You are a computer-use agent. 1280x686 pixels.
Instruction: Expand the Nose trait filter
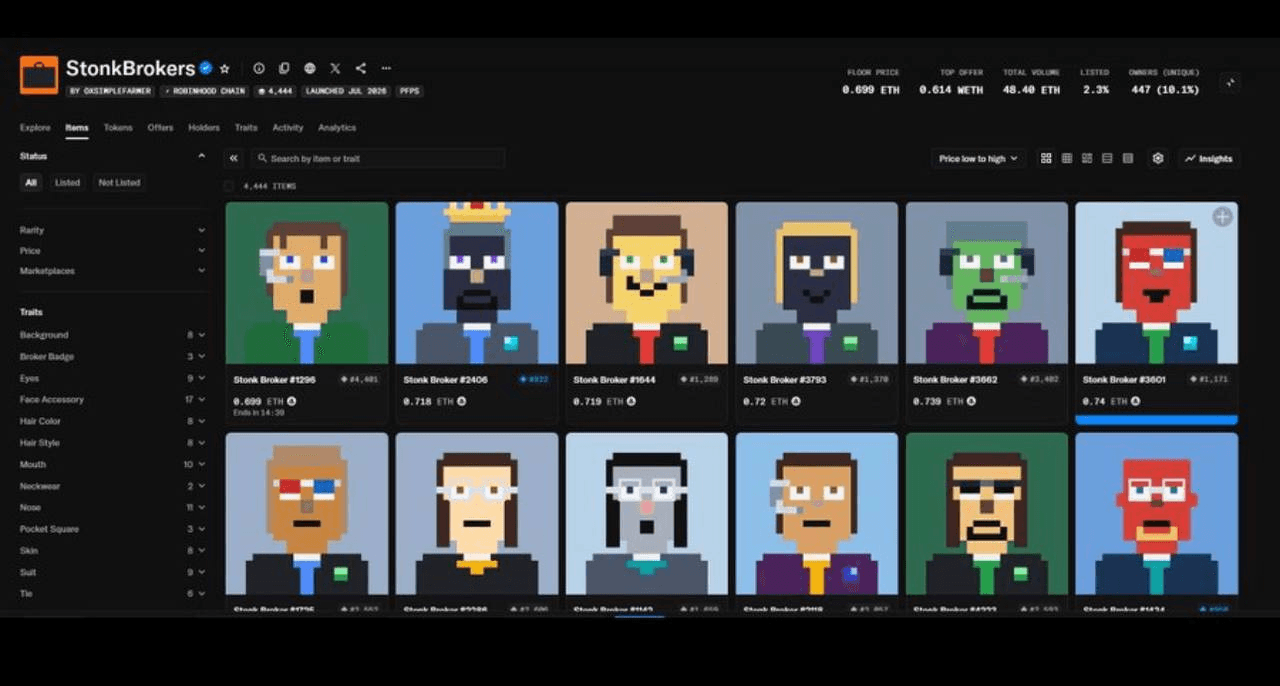pyautogui.click(x=113, y=507)
